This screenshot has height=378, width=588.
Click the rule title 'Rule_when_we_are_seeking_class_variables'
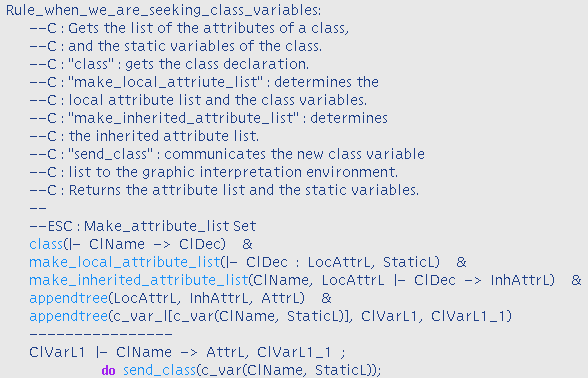pos(162,10)
